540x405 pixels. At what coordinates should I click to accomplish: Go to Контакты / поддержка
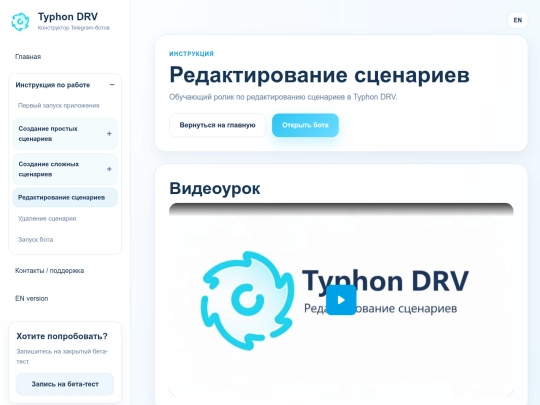pyautogui.click(x=49, y=271)
